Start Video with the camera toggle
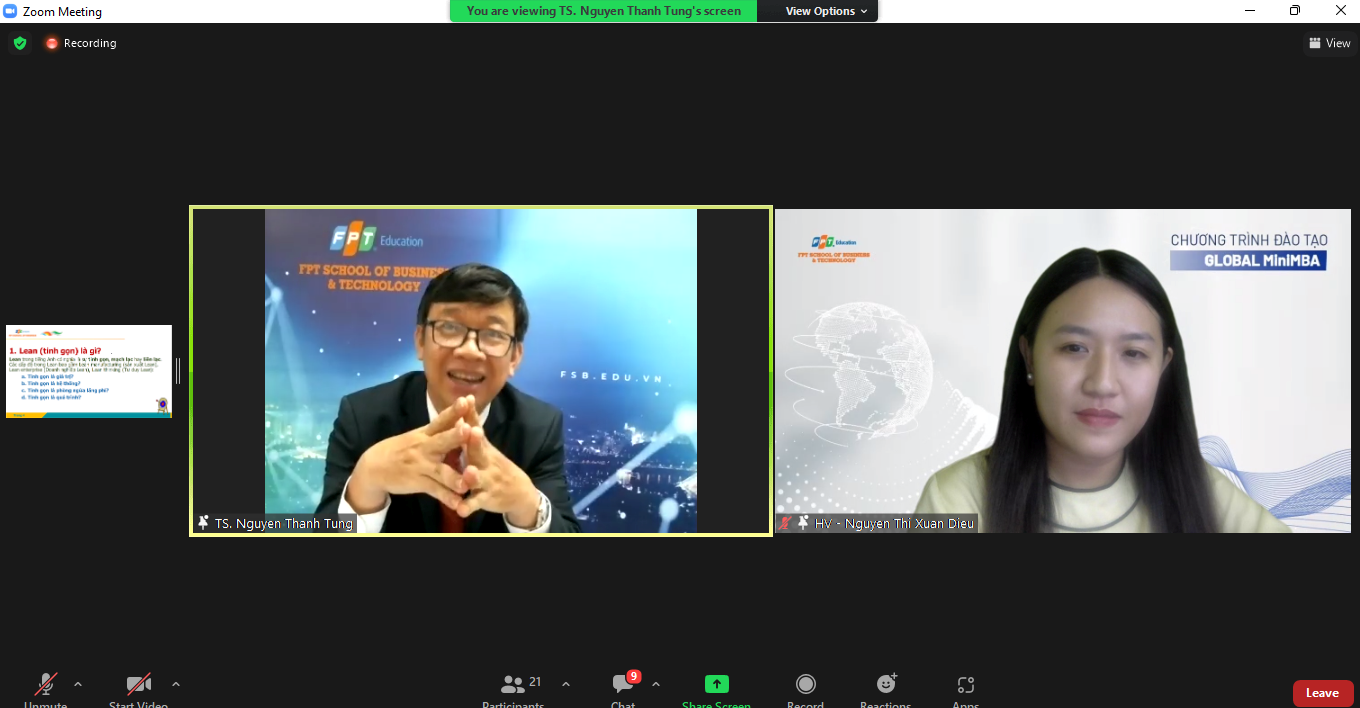 pyautogui.click(x=138, y=687)
